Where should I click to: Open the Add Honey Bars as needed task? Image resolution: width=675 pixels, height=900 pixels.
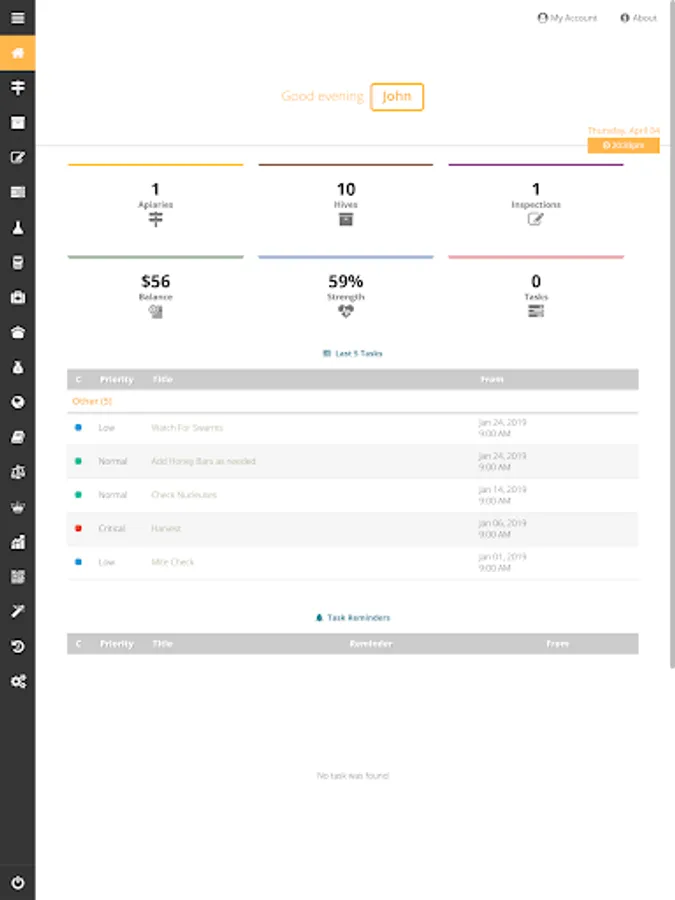(x=203, y=461)
